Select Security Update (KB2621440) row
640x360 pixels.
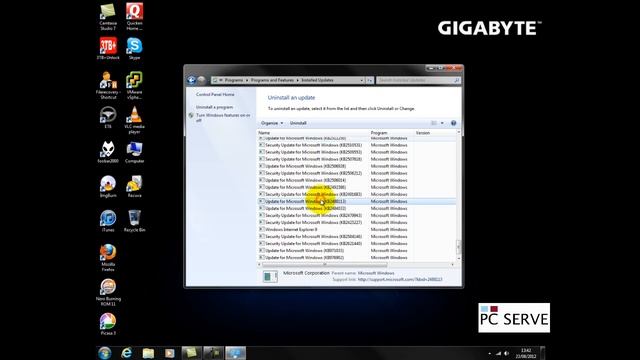[357, 244]
